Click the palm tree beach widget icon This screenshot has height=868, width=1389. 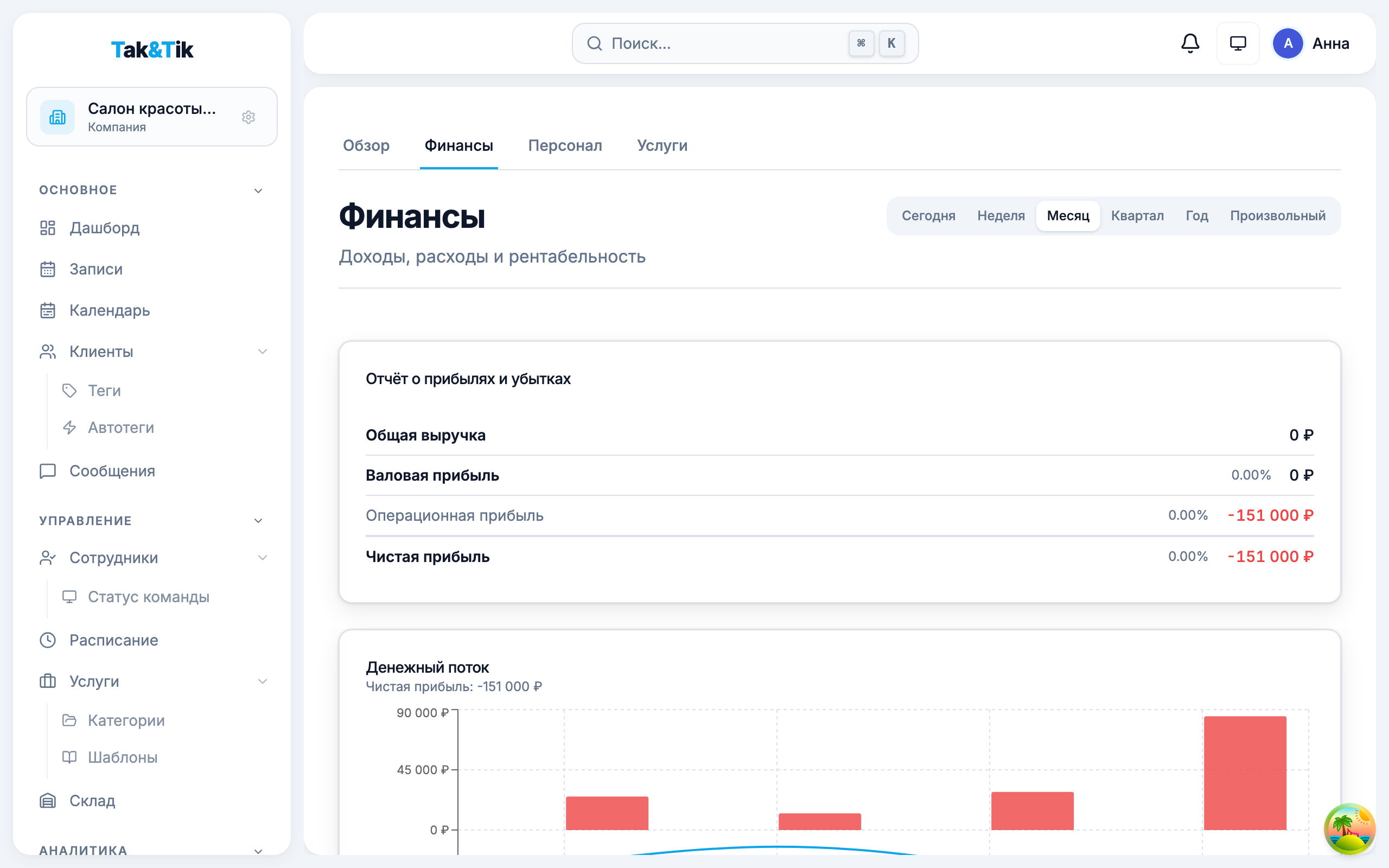(x=1349, y=828)
